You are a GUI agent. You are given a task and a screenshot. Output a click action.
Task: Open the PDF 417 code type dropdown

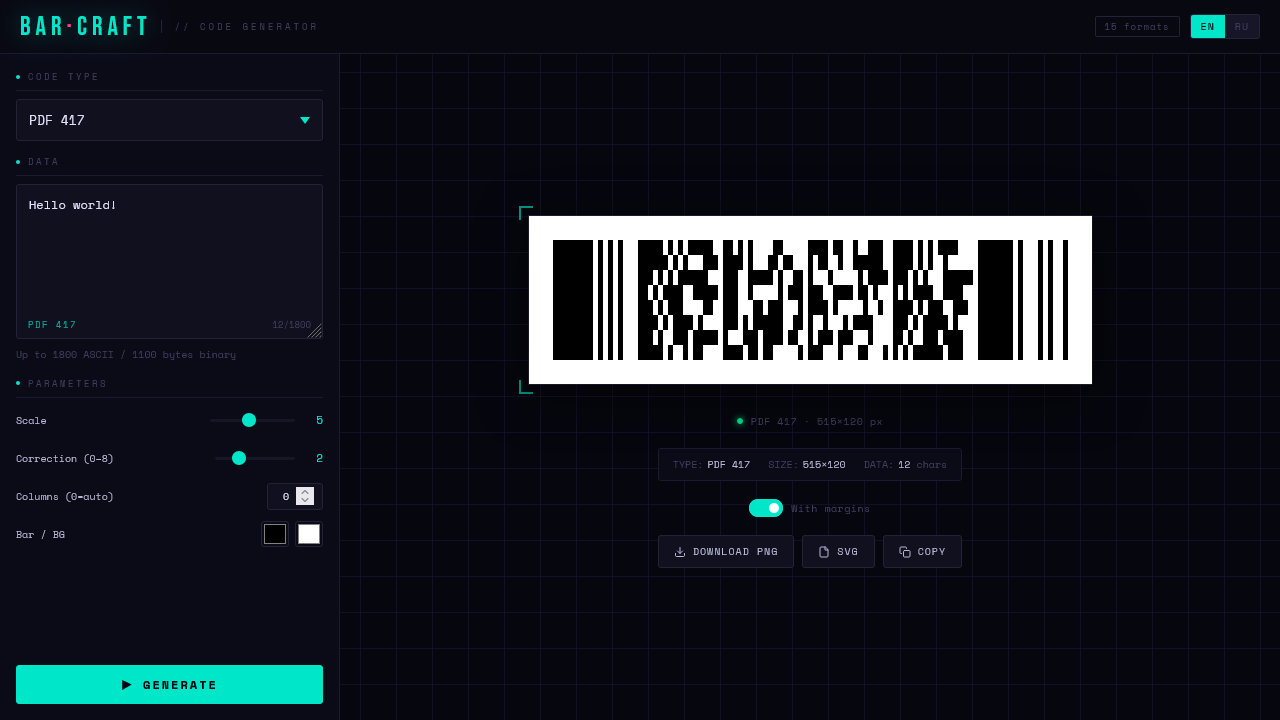pyautogui.click(x=169, y=120)
